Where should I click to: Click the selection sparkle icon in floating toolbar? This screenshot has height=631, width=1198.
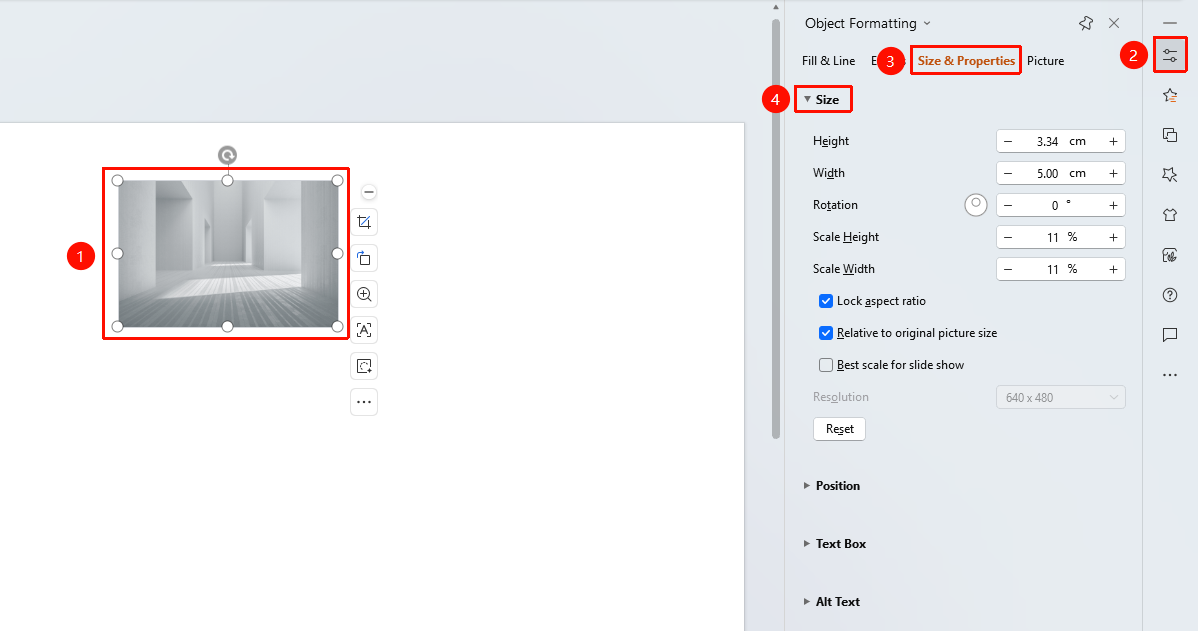364,366
